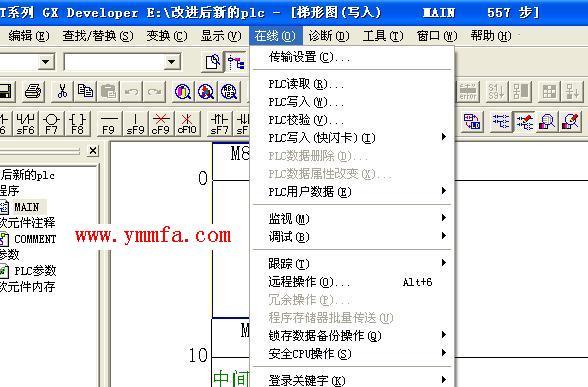The image size is (588, 387).
Task: Click the read mode ladder icon
Action: [x=501, y=122]
